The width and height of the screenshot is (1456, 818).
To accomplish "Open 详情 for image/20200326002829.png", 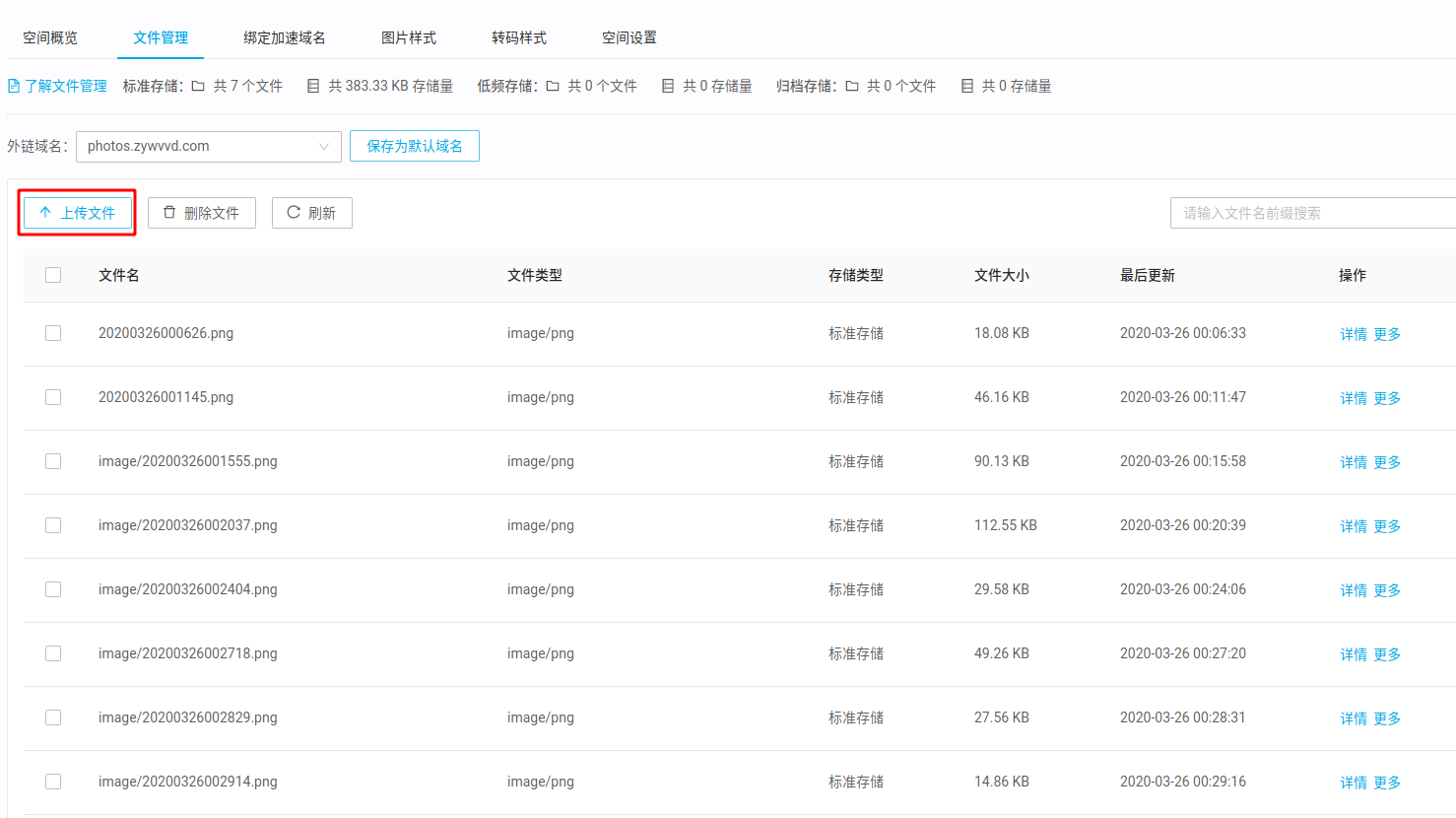I will (1354, 718).
